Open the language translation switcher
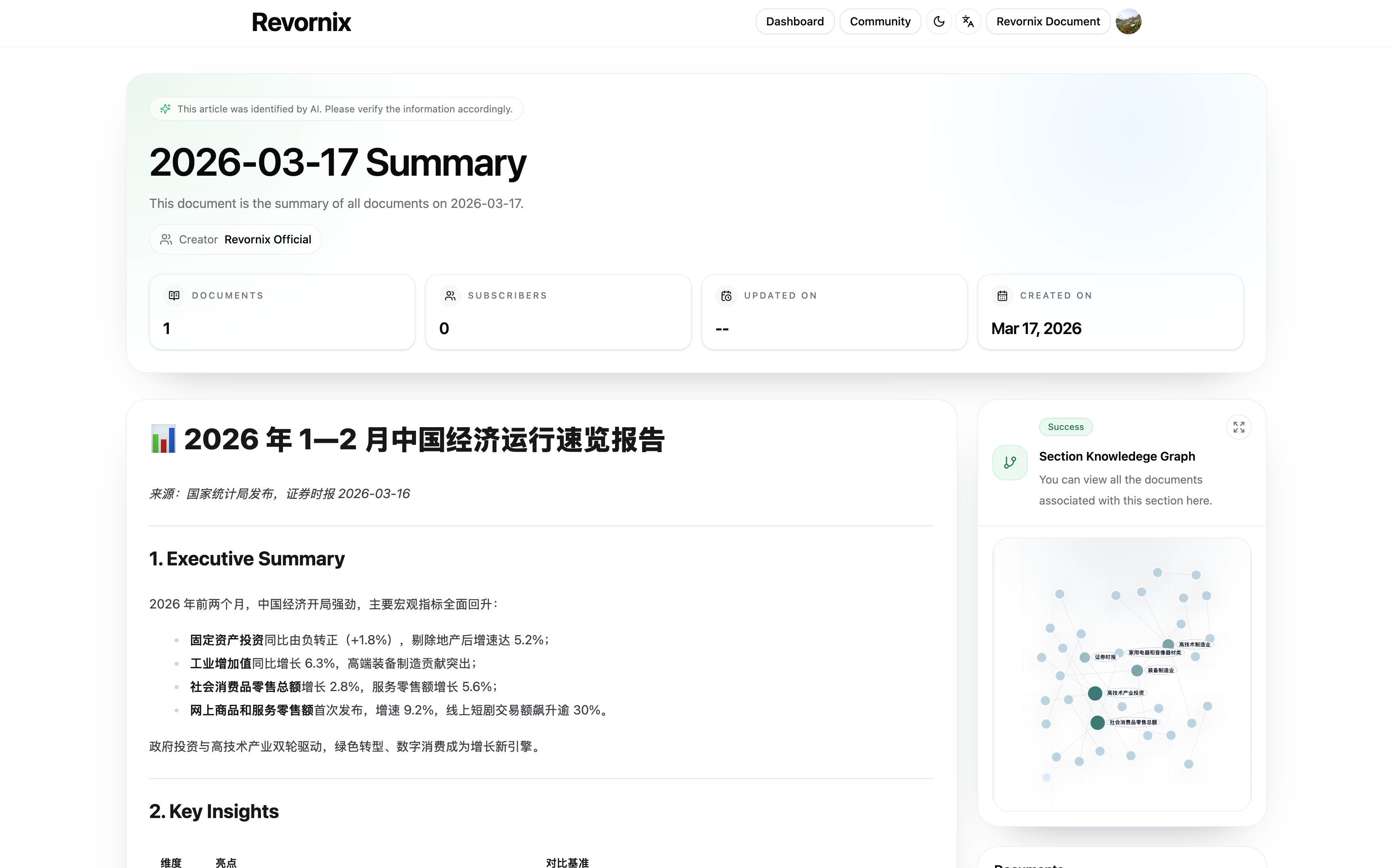This screenshot has width=1393, height=868. (968, 22)
